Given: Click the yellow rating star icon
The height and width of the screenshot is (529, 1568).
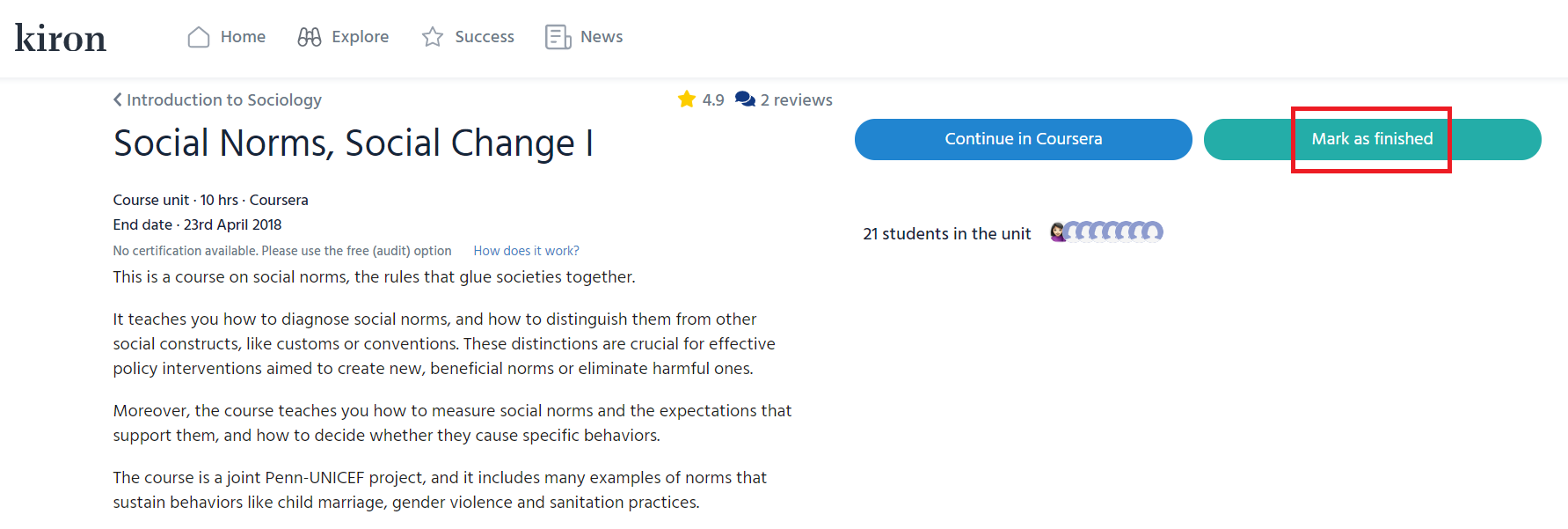Looking at the screenshot, I should [x=686, y=99].
